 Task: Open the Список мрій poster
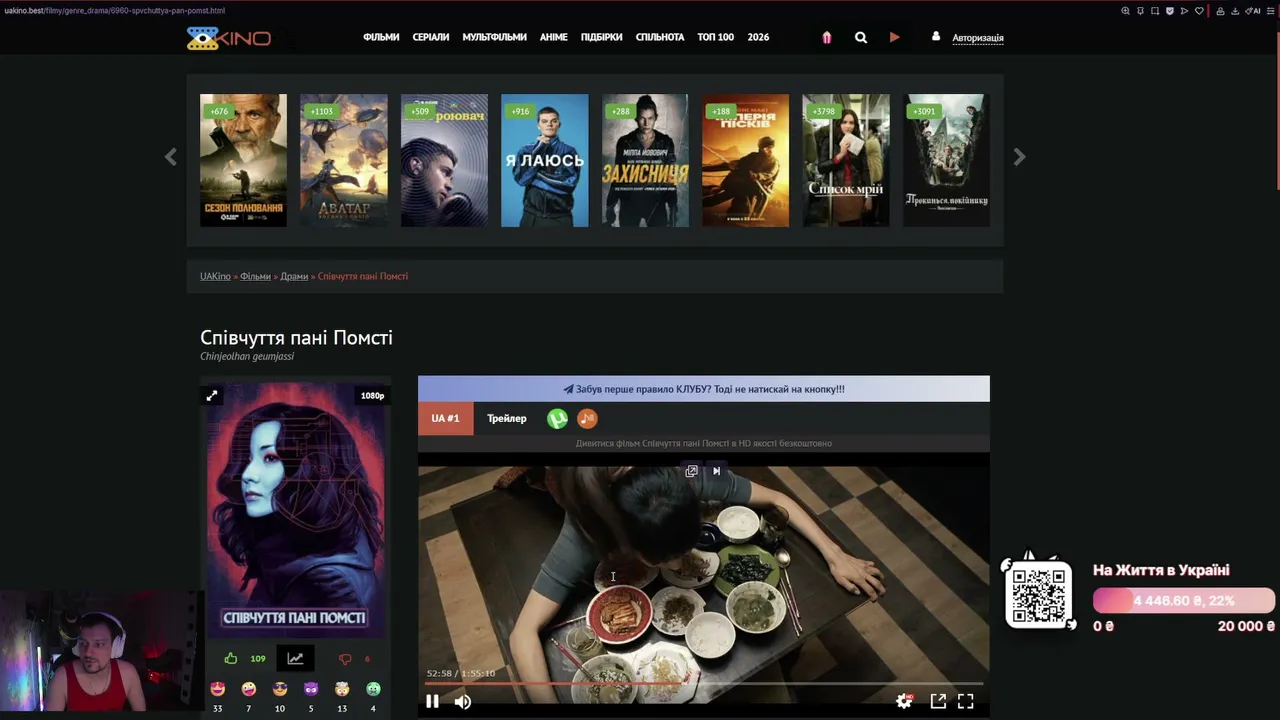click(846, 160)
